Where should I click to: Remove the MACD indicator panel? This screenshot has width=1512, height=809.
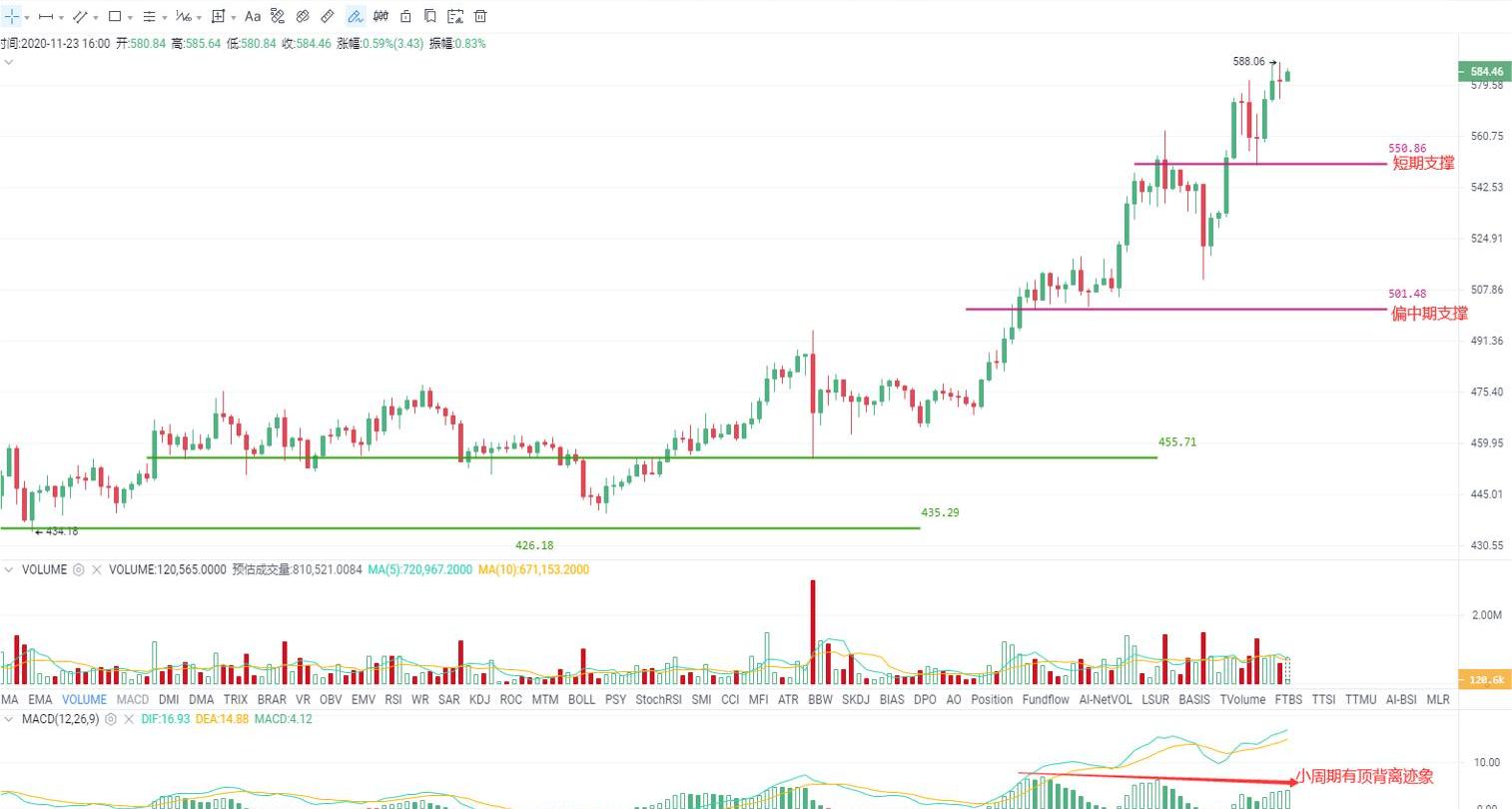[x=128, y=718]
